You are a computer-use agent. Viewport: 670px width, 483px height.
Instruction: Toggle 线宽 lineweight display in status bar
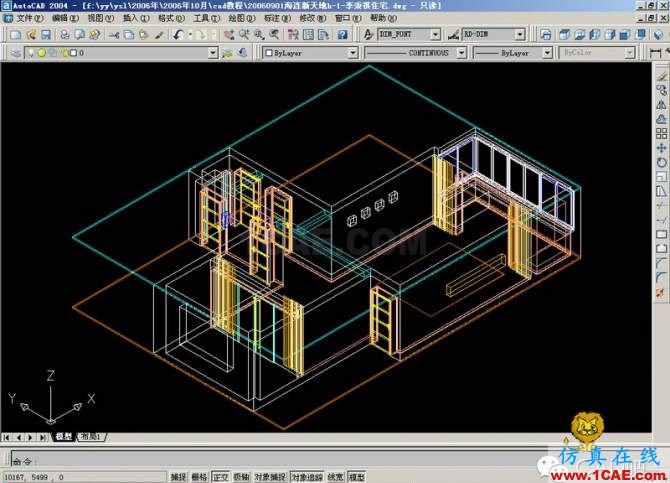point(335,477)
